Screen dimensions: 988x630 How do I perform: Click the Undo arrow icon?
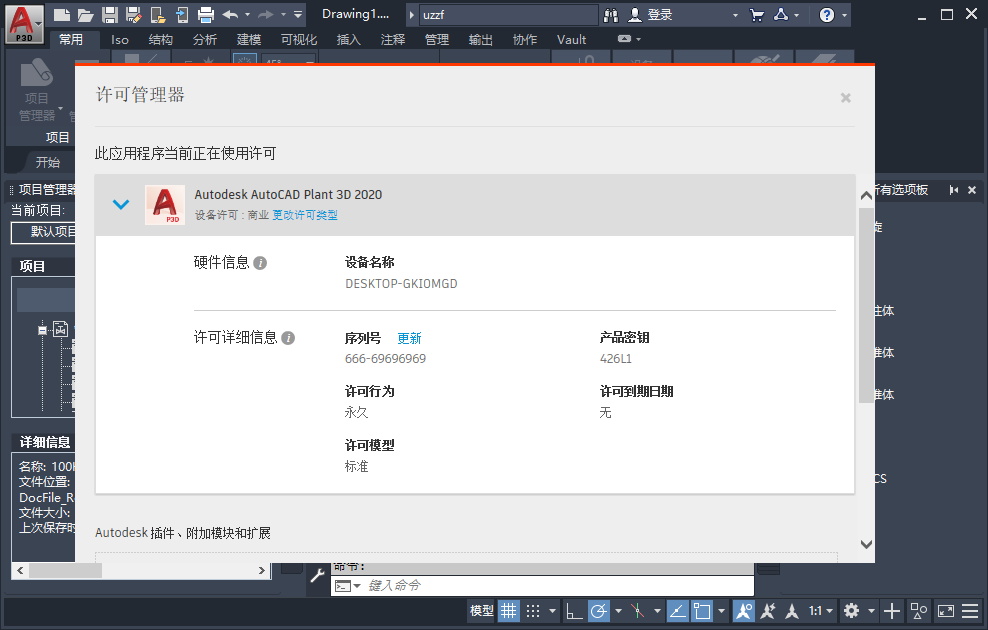(231, 14)
